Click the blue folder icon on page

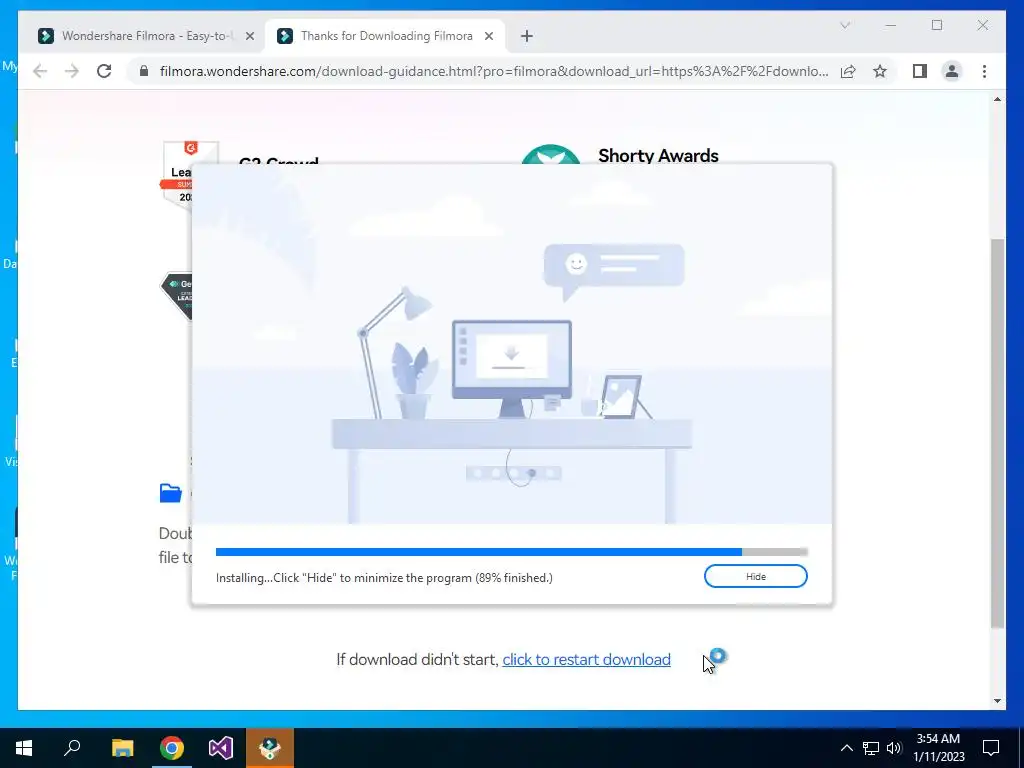170,493
